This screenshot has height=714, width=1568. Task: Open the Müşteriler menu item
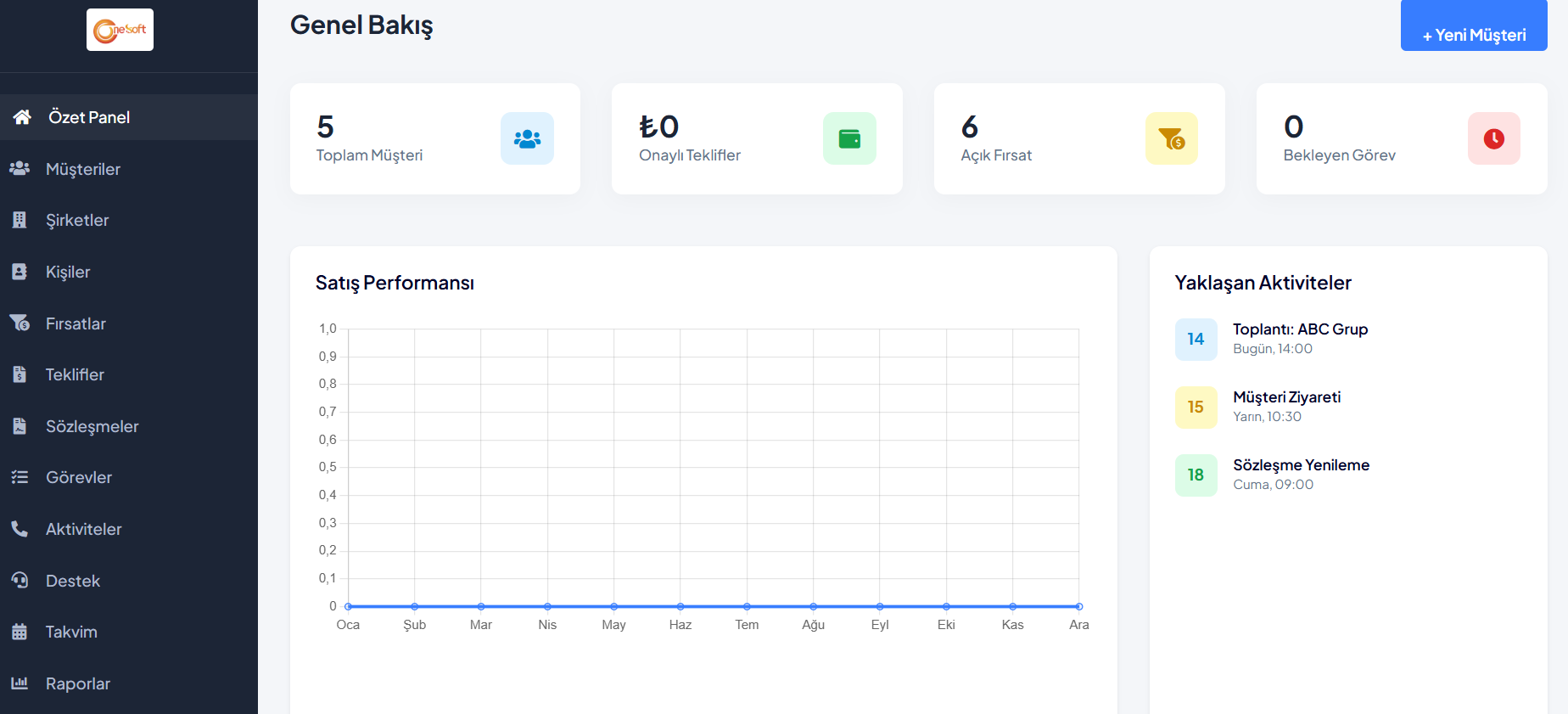pyautogui.click(x=83, y=169)
